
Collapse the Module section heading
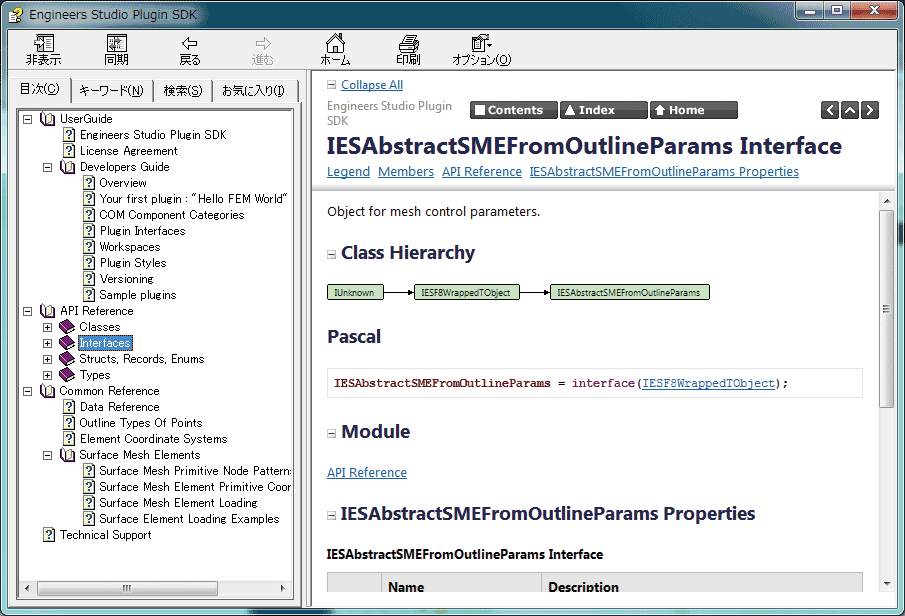[332, 433]
